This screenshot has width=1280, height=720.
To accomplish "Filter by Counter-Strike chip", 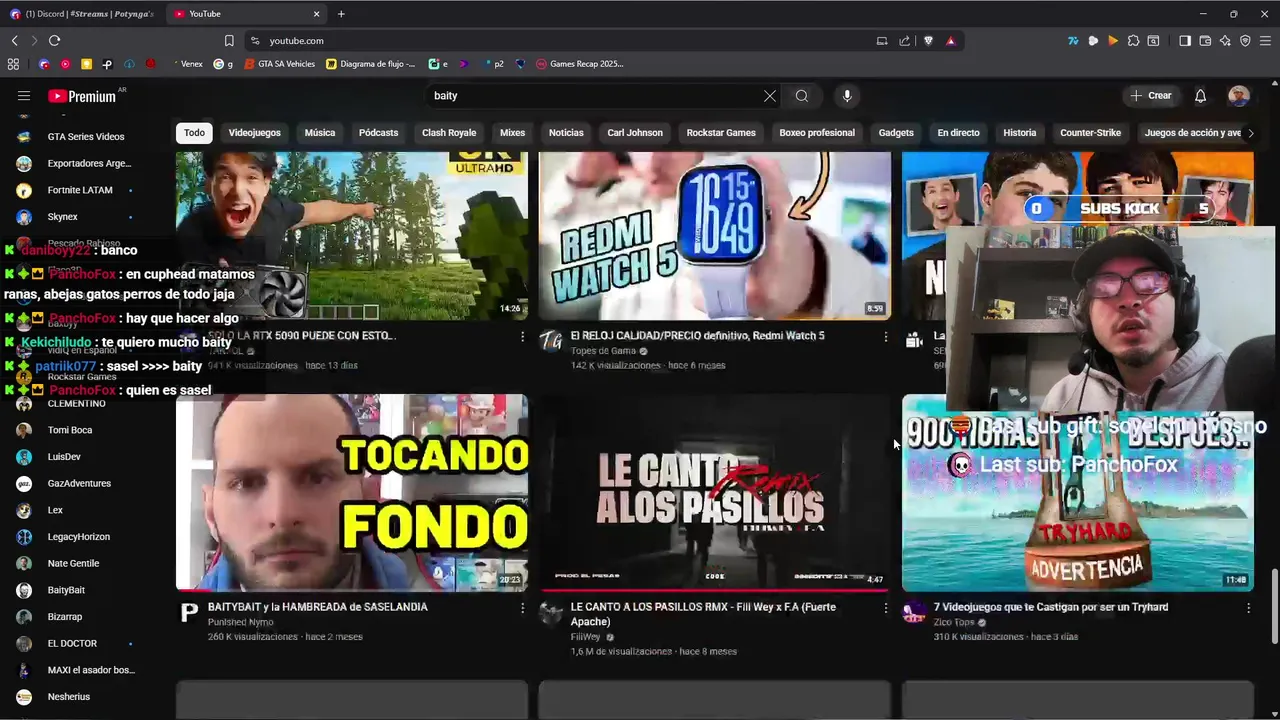I will (x=1090, y=133).
